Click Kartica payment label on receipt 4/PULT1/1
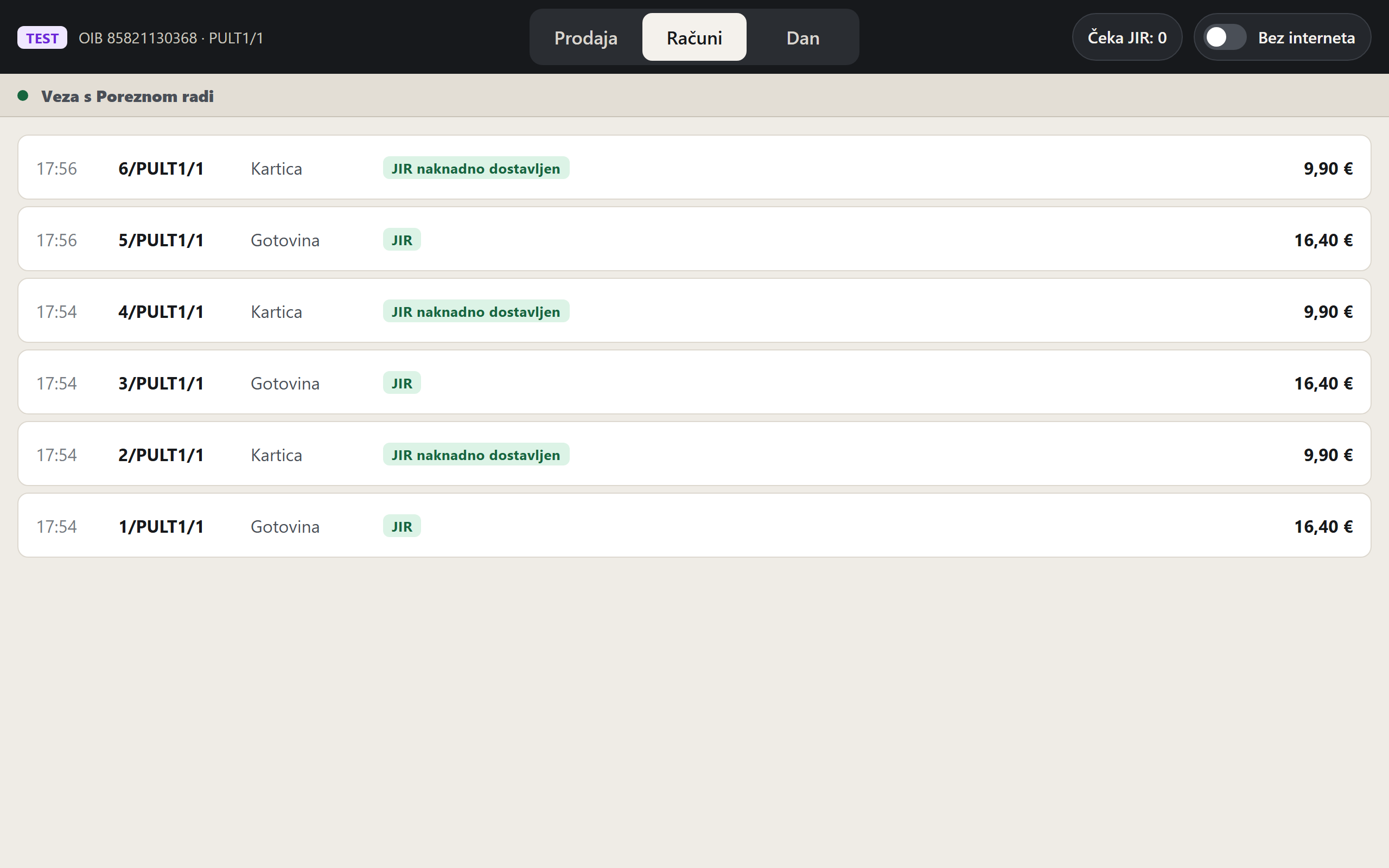Image resolution: width=1389 pixels, height=868 pixels. (x=276, y=312)
